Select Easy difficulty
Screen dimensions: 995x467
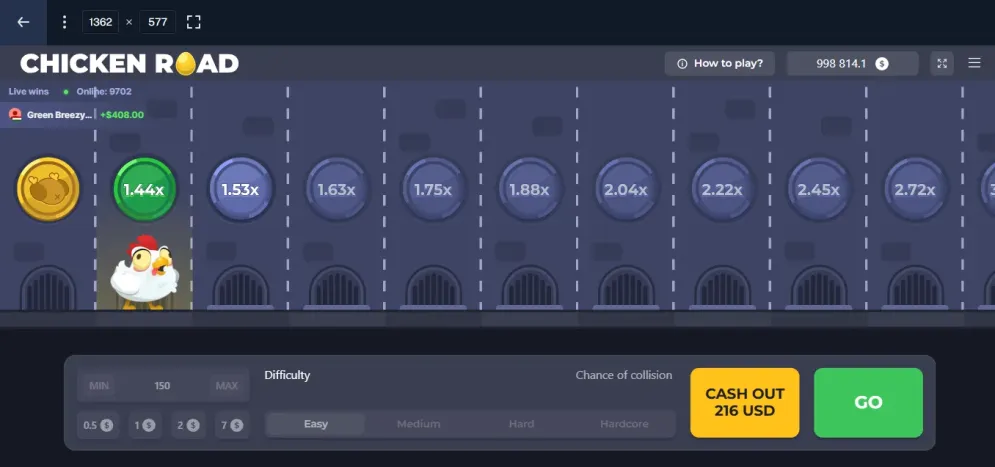(x=316, y=424)
